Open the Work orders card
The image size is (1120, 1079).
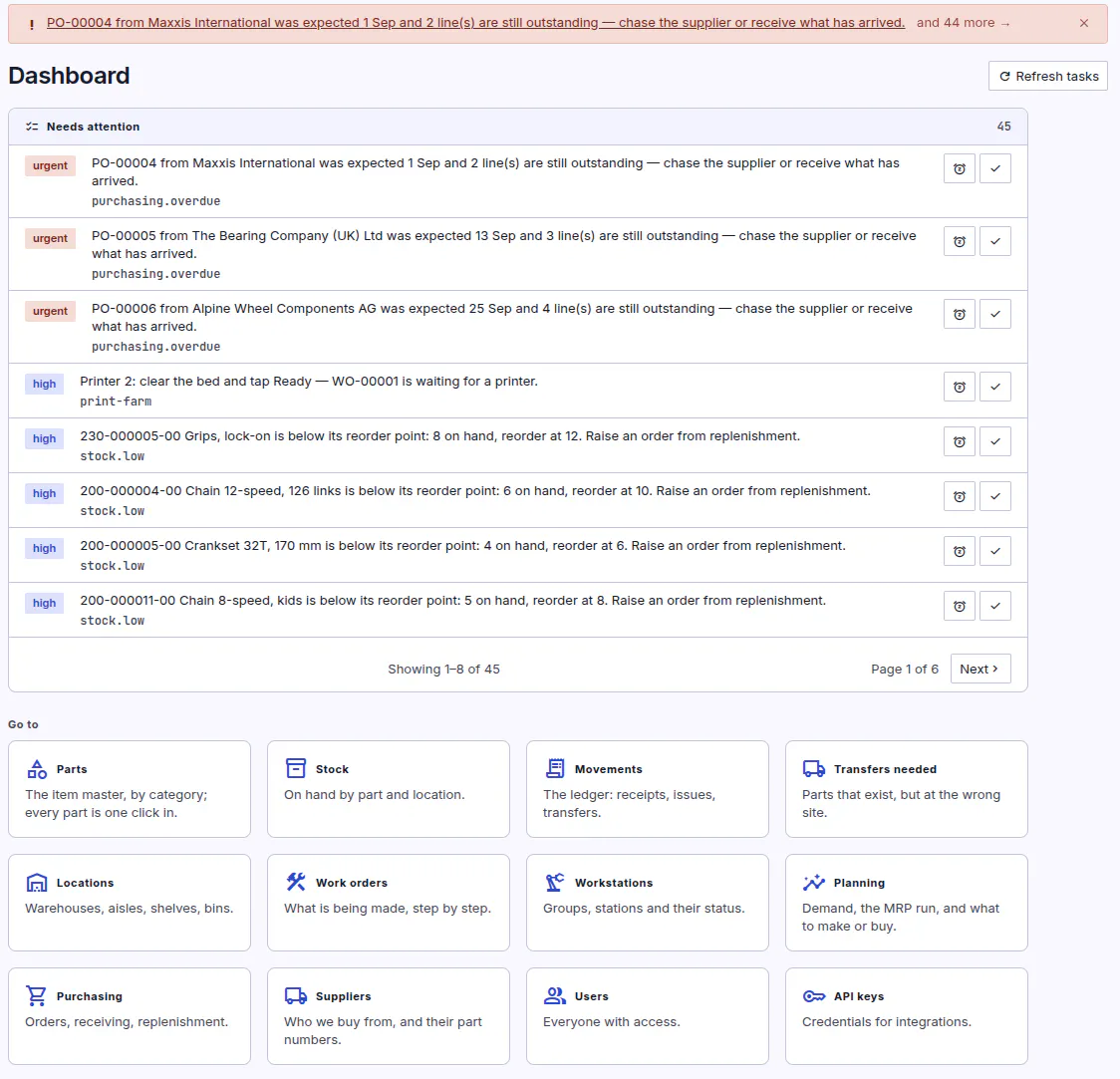389,903
